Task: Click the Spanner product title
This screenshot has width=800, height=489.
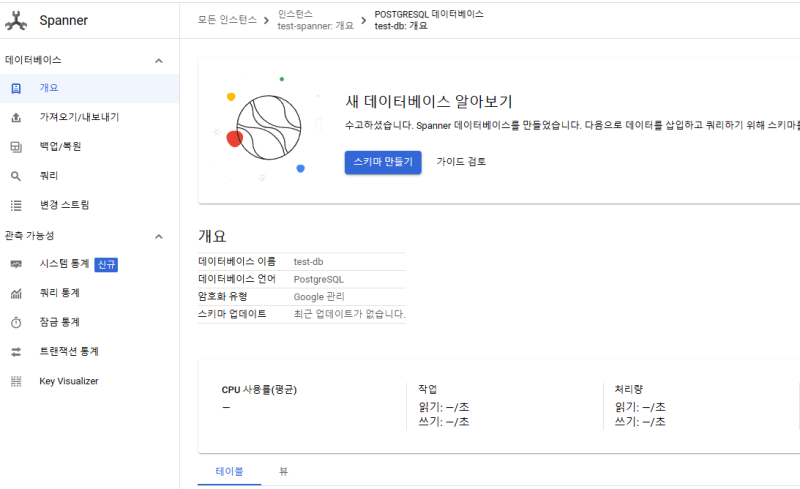Action: 64,20
